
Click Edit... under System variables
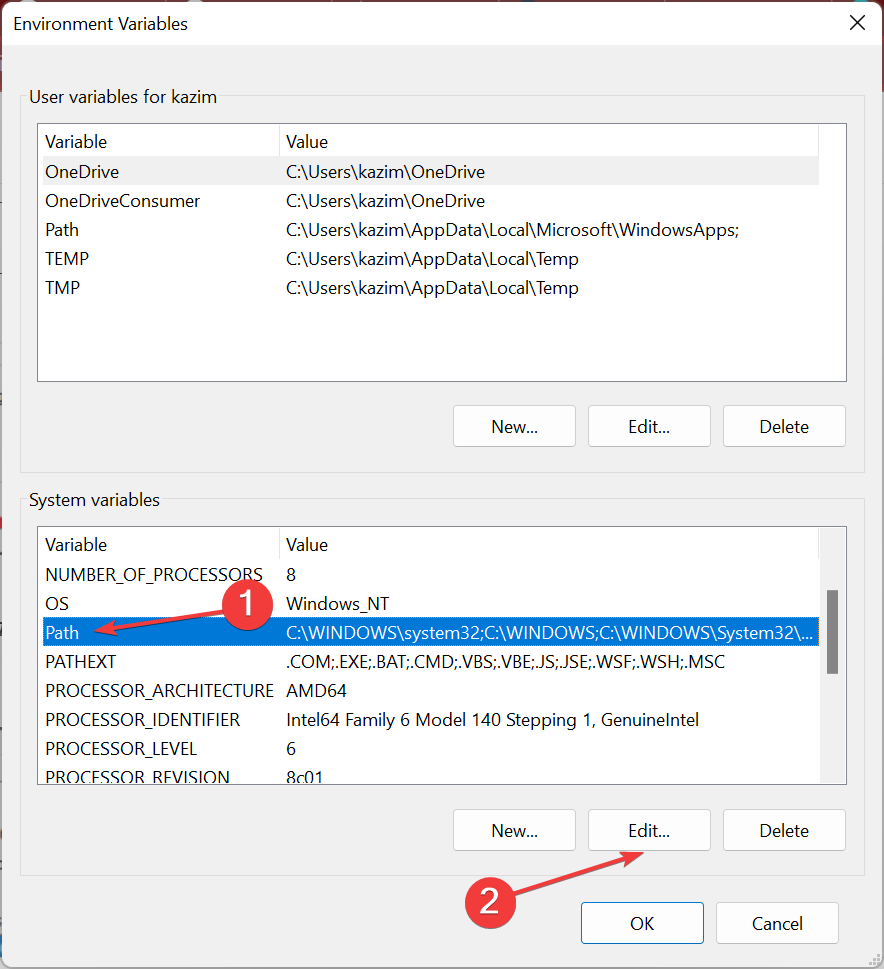pos(649,831)
